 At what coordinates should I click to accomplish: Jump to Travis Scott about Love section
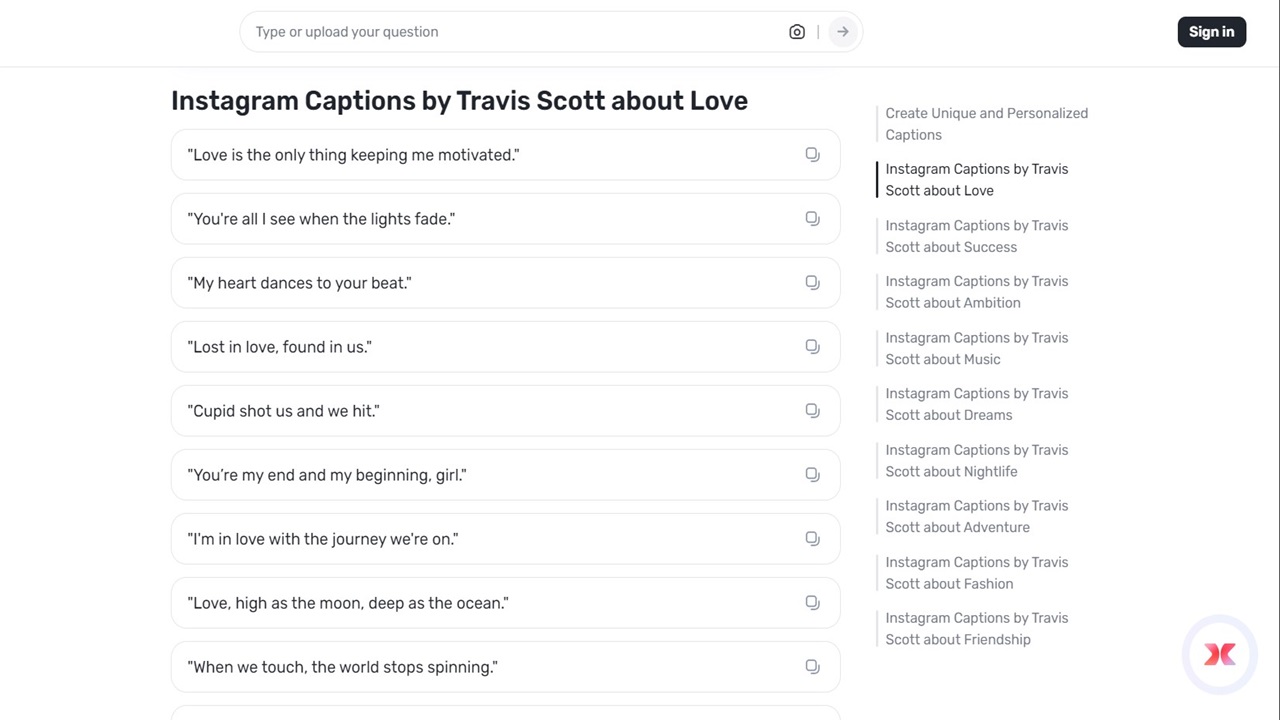[x=976, y=180]
